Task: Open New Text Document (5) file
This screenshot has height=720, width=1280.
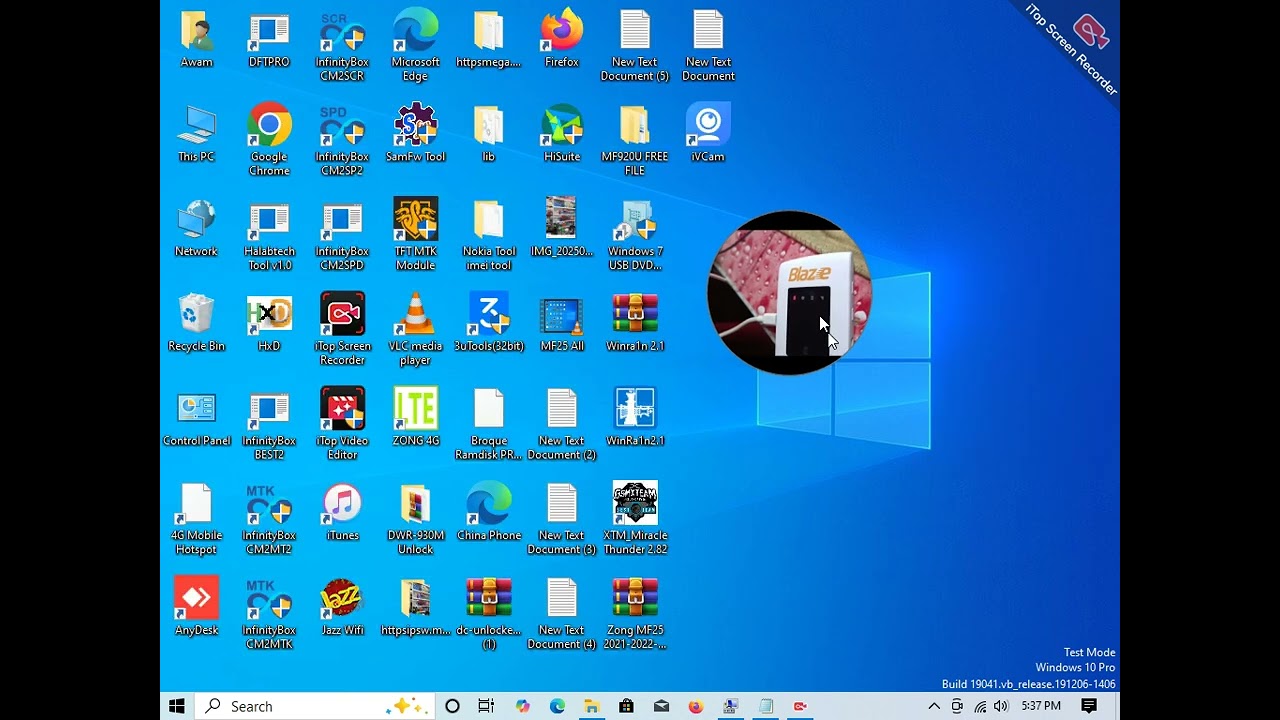Action: point(635,47)
